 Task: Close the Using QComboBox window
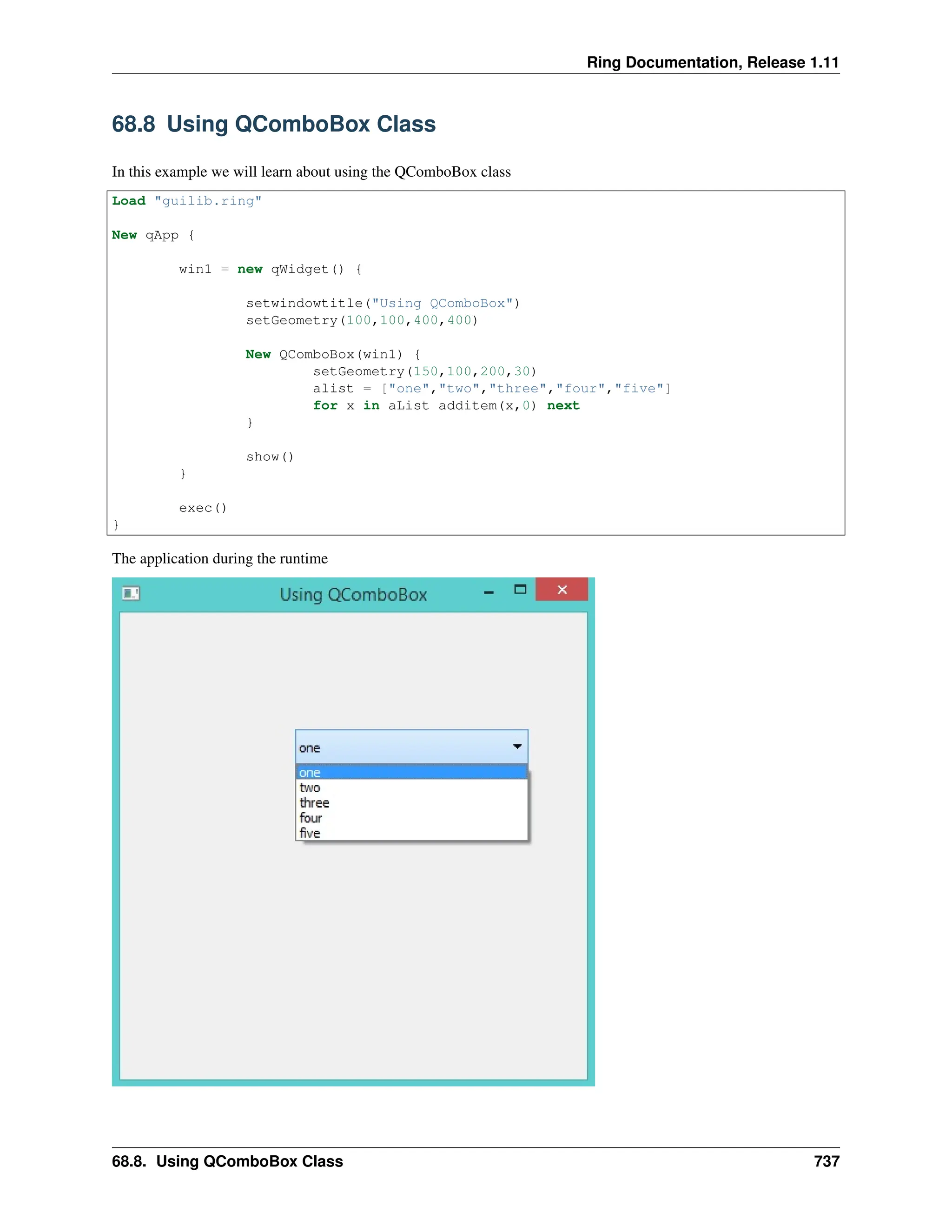[562, 590]
